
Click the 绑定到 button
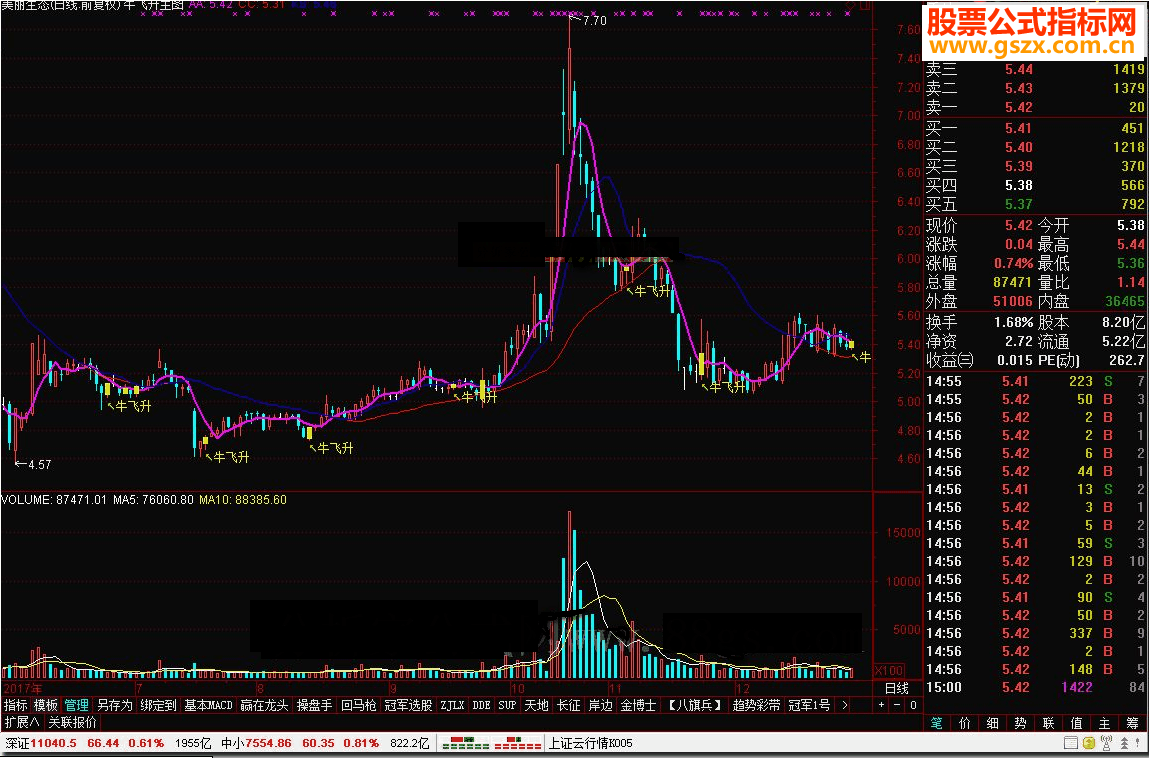point(158,705)
